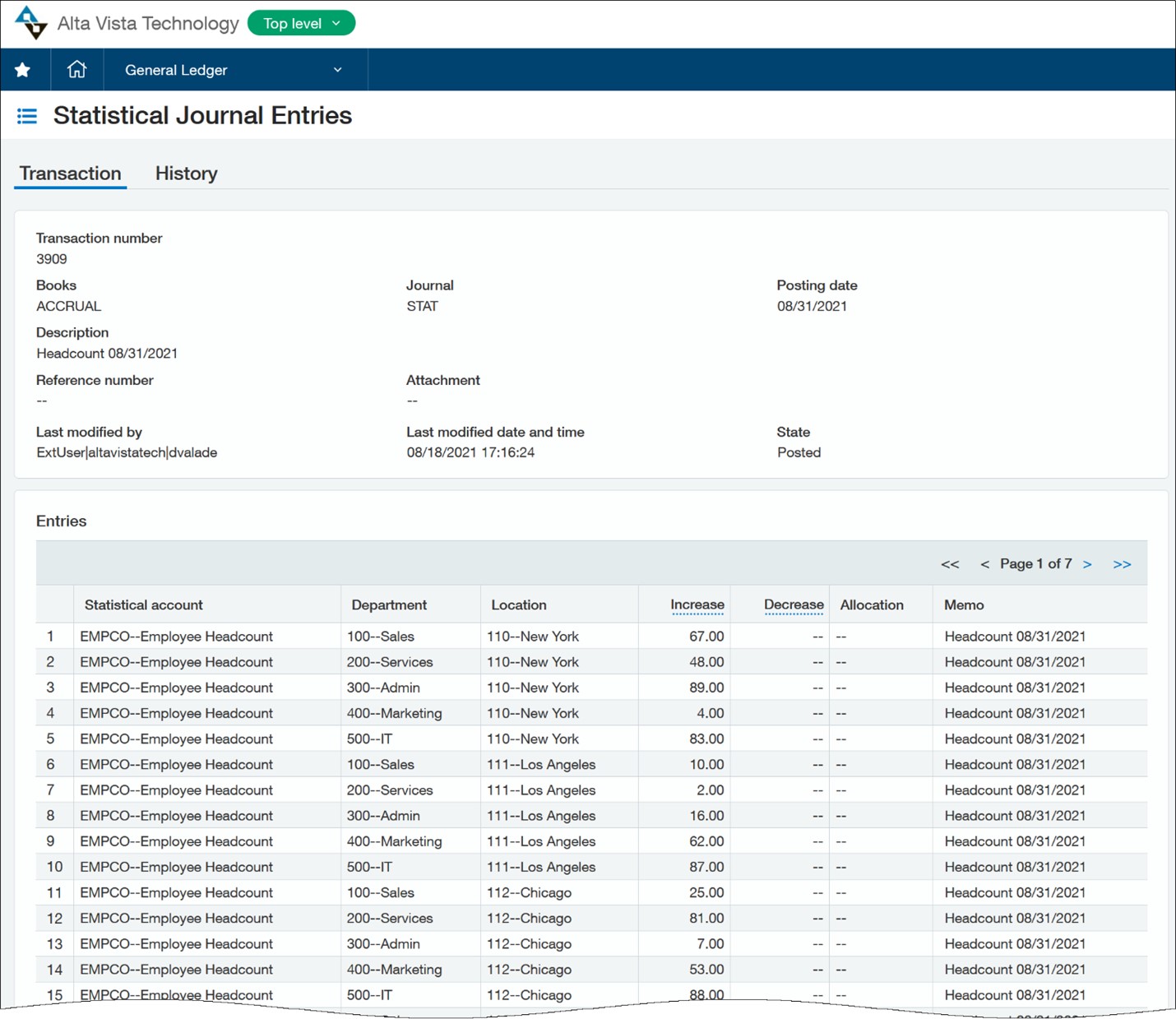The image size is (1176, 1019).
Task: Open the General Ledger module dropdown
Action: (x=234, y=70)
